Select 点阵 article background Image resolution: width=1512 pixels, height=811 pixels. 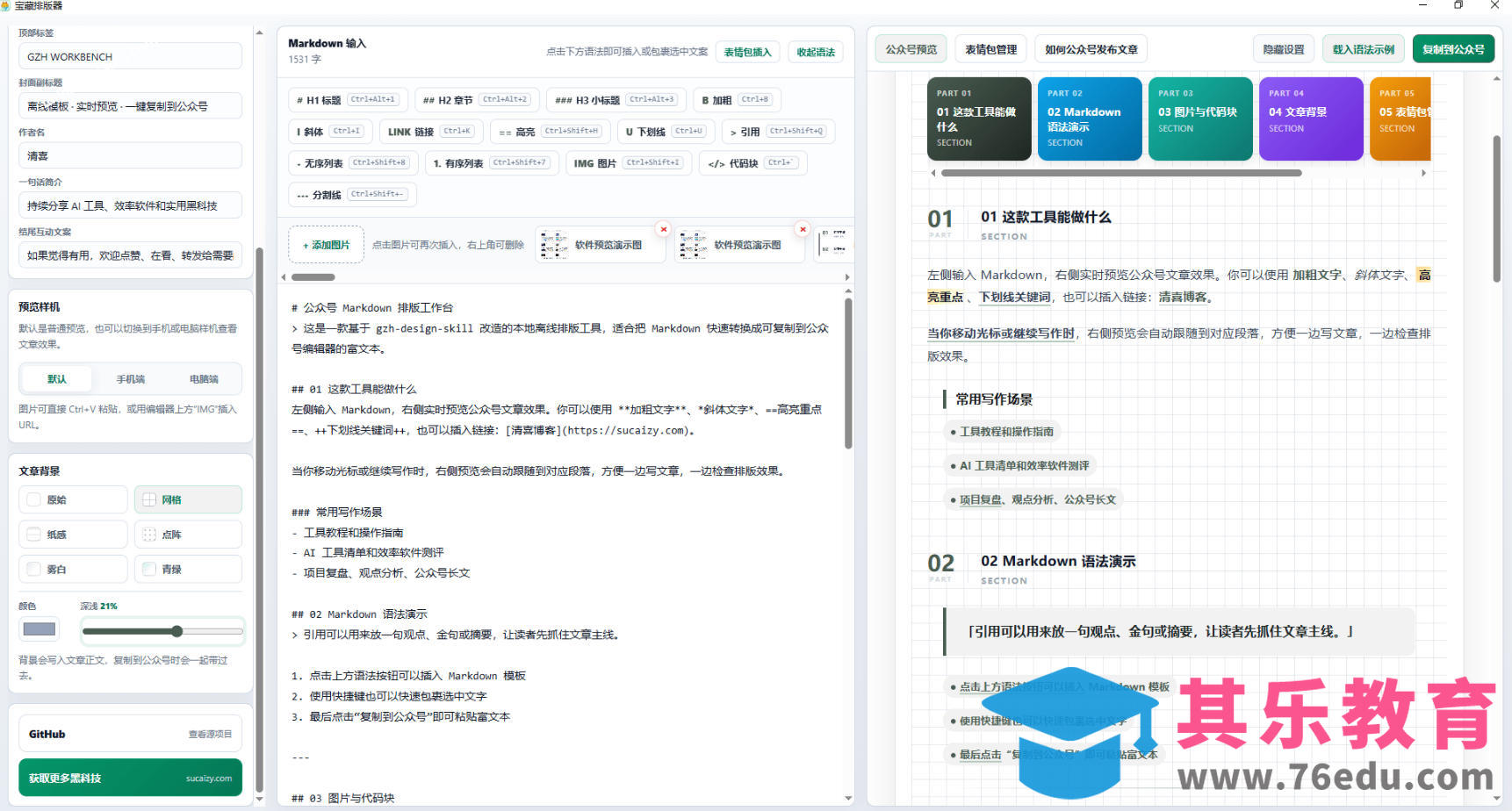pyautogui.click(x=188, y=534)
